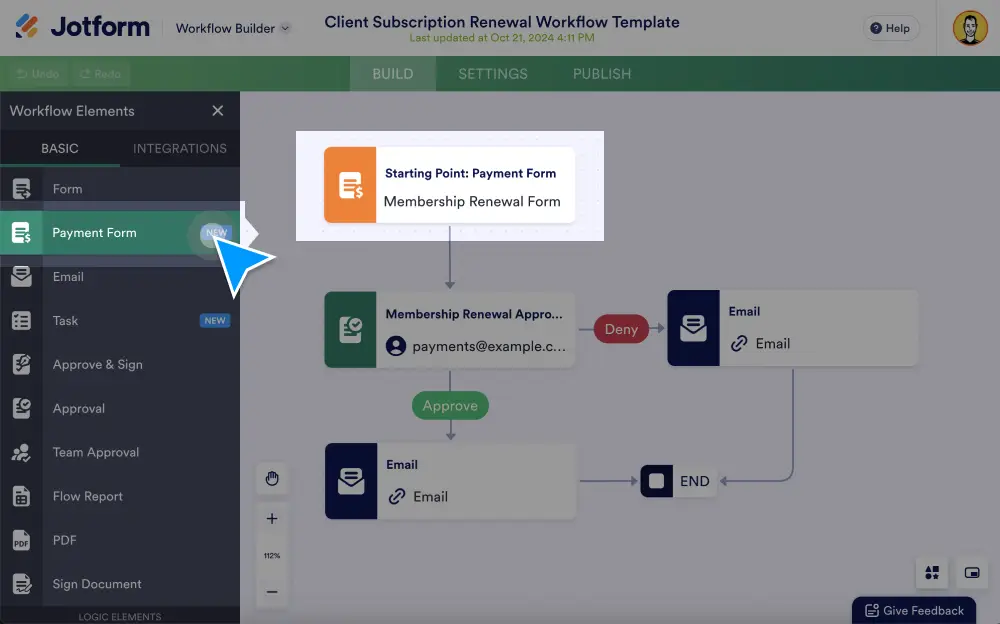Pick the Approve & Sign element

tap(98, 364)
